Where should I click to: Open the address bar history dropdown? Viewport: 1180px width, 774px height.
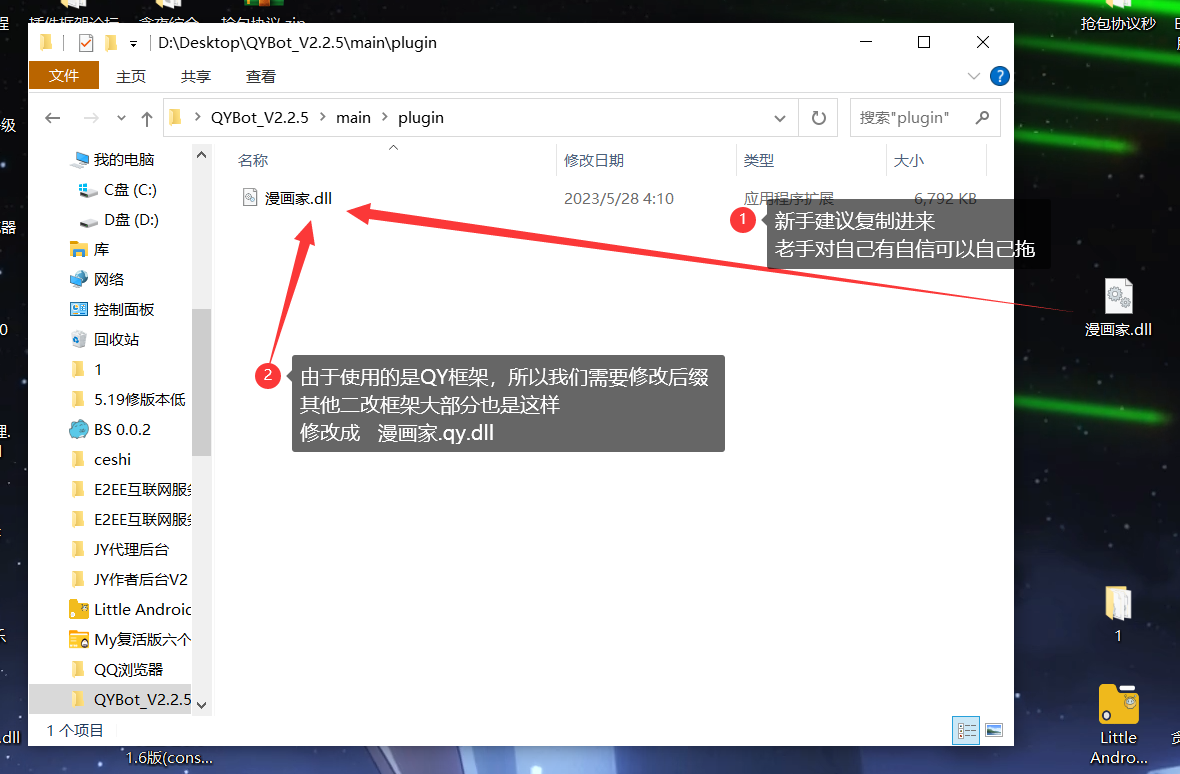click(x=780, y=117)
